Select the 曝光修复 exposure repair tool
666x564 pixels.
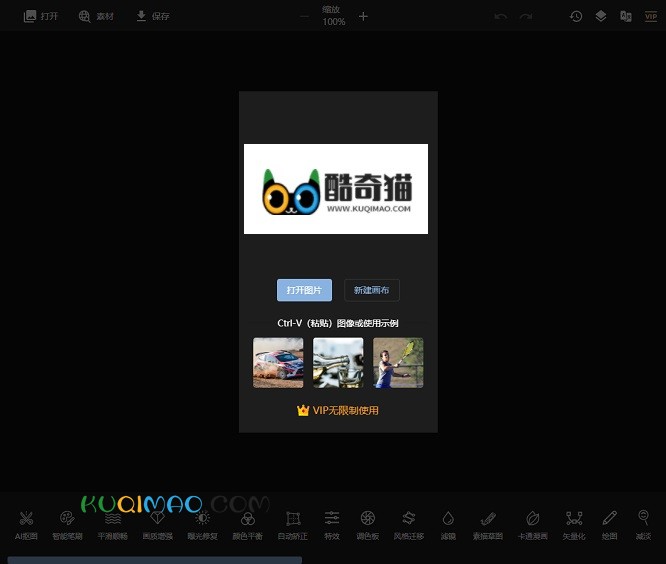pos(203,526)
